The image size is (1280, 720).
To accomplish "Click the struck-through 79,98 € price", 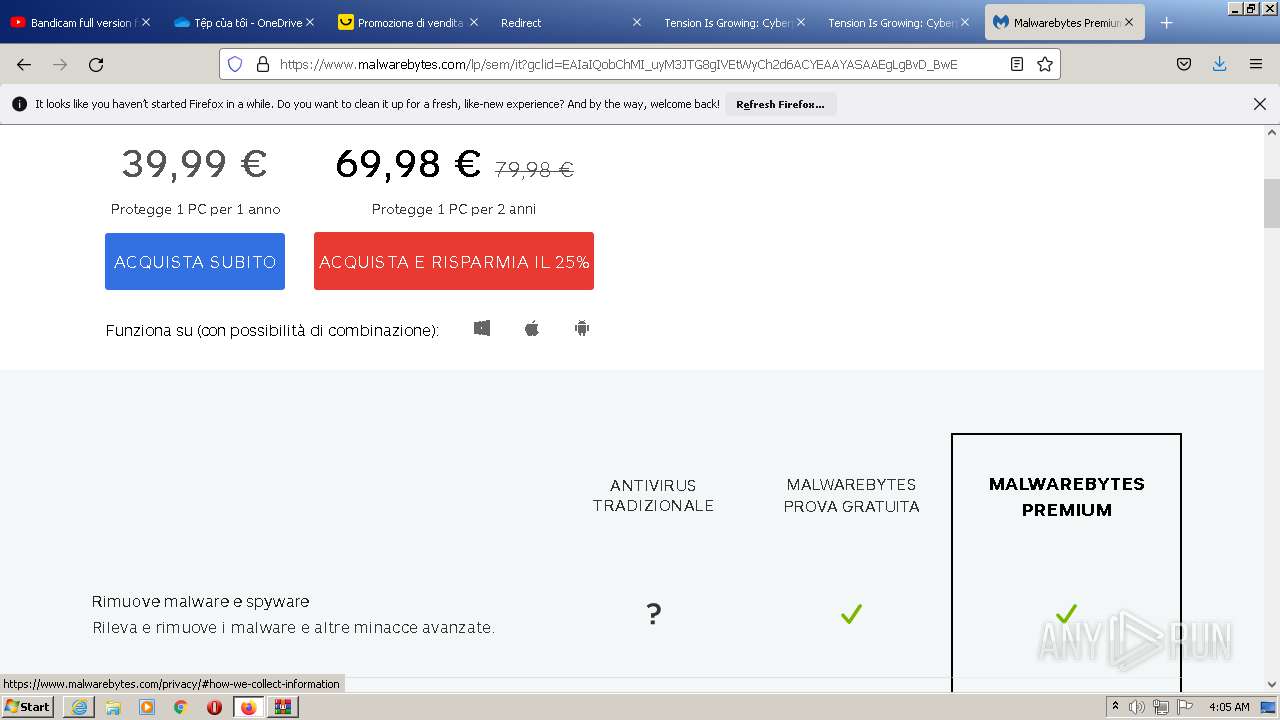I will click(x=534, y=170).
